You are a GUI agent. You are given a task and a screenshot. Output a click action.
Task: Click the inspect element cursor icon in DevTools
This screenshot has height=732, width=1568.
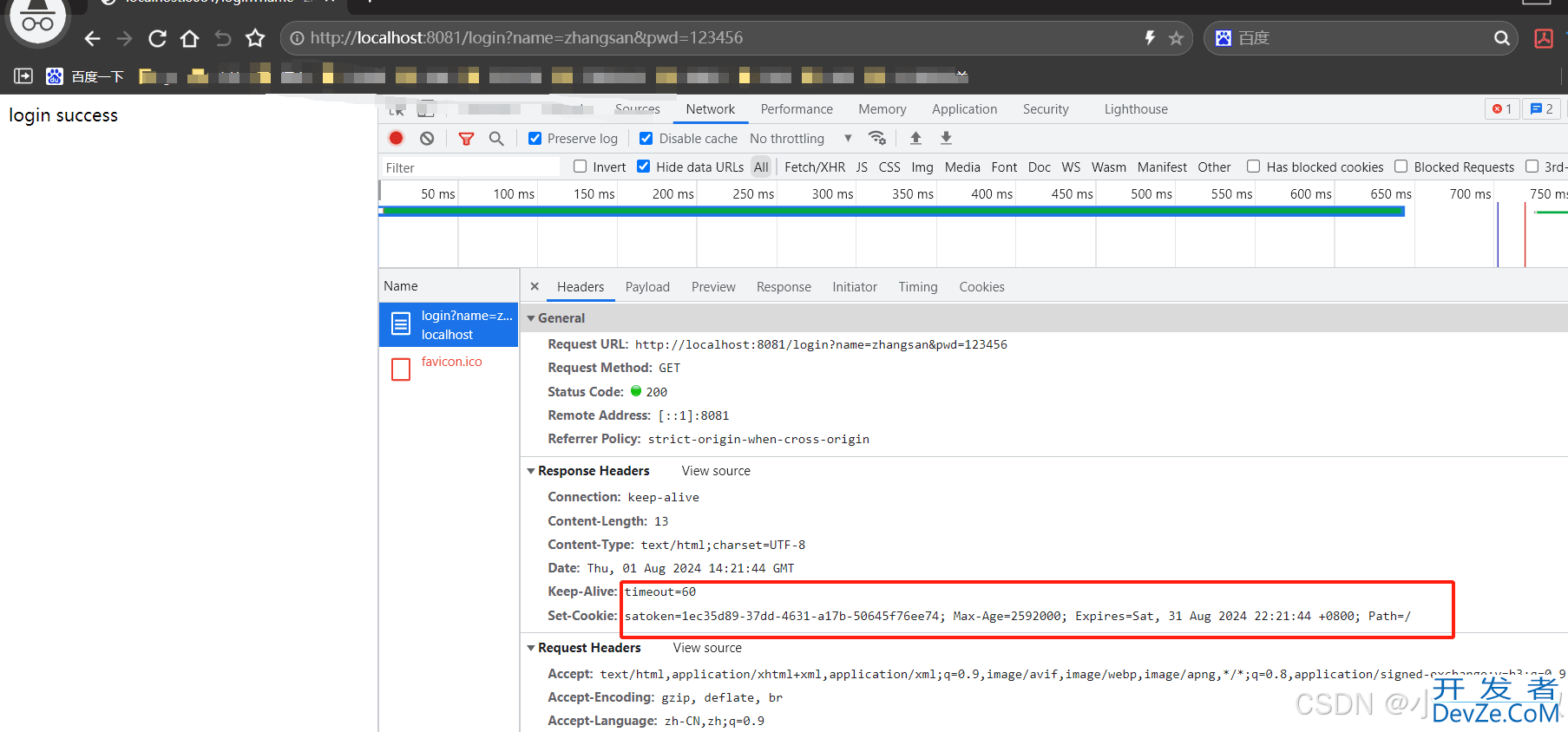397,110
